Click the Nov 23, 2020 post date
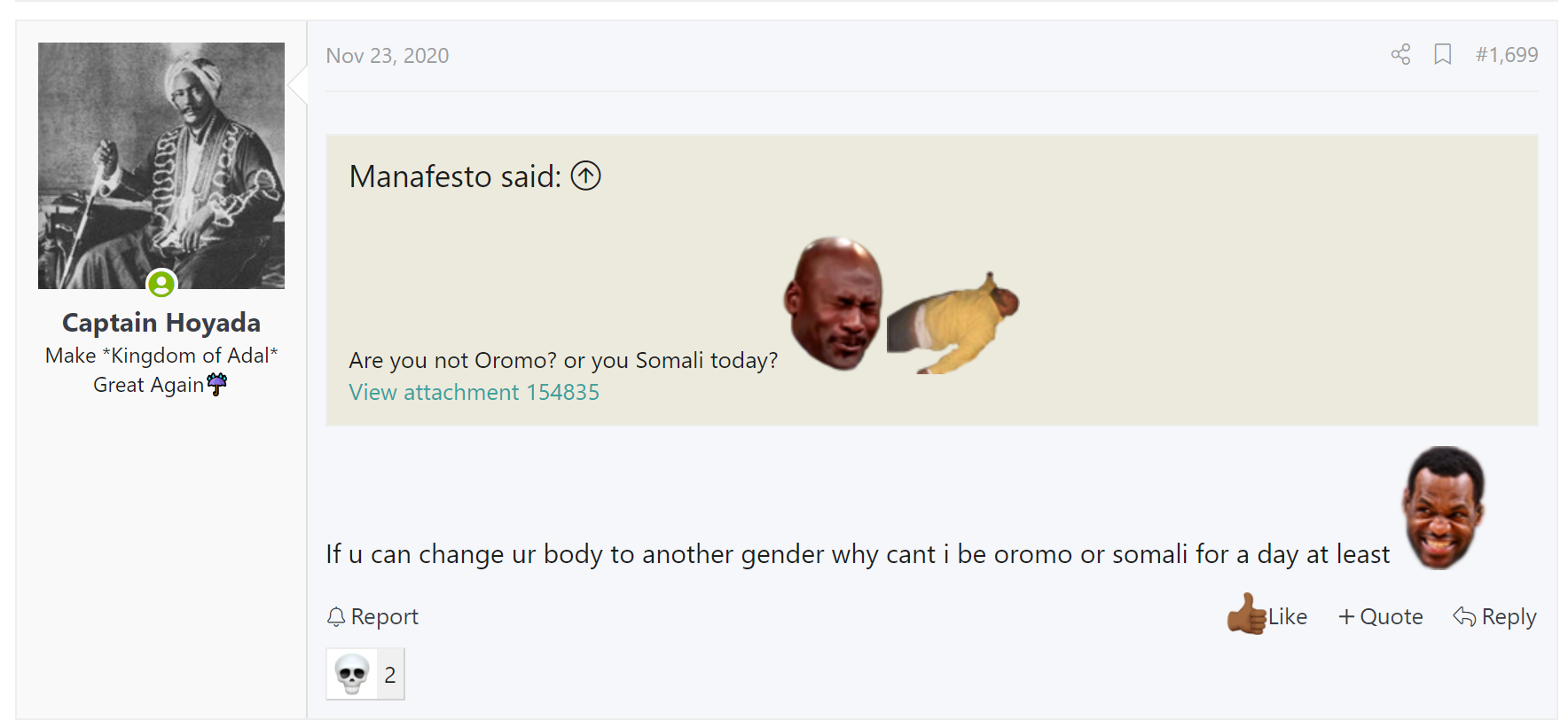Screen dimensions: 1568x728 click(x=387, y=56)
